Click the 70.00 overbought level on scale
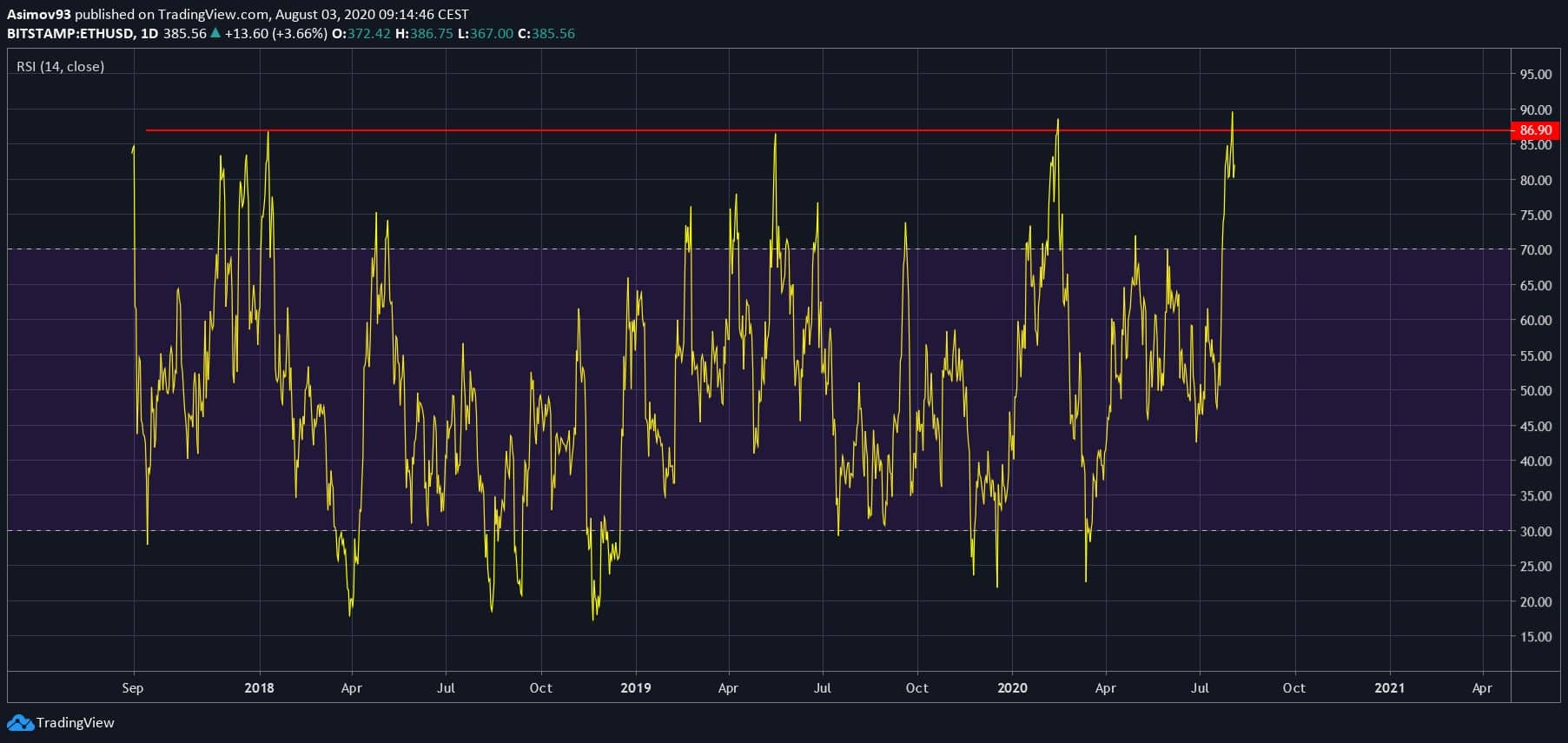 point(1535,249)
